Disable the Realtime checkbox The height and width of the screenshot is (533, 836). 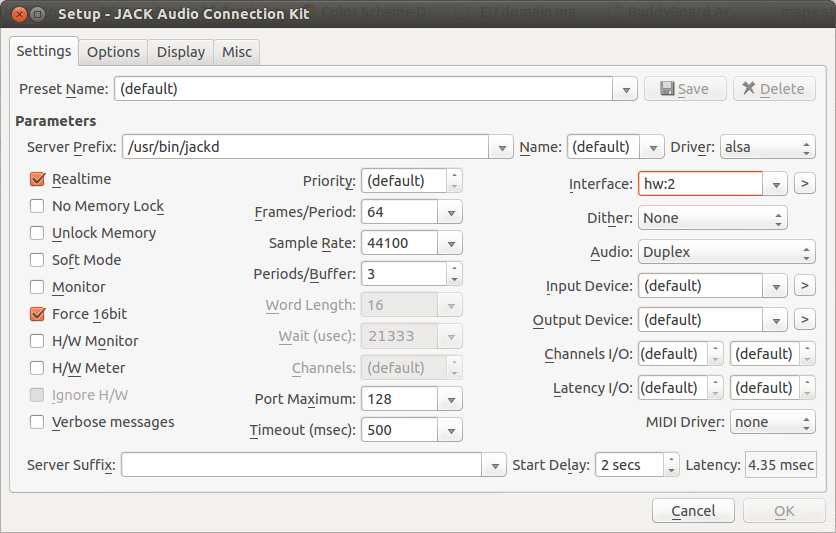[x=37, y=179]
